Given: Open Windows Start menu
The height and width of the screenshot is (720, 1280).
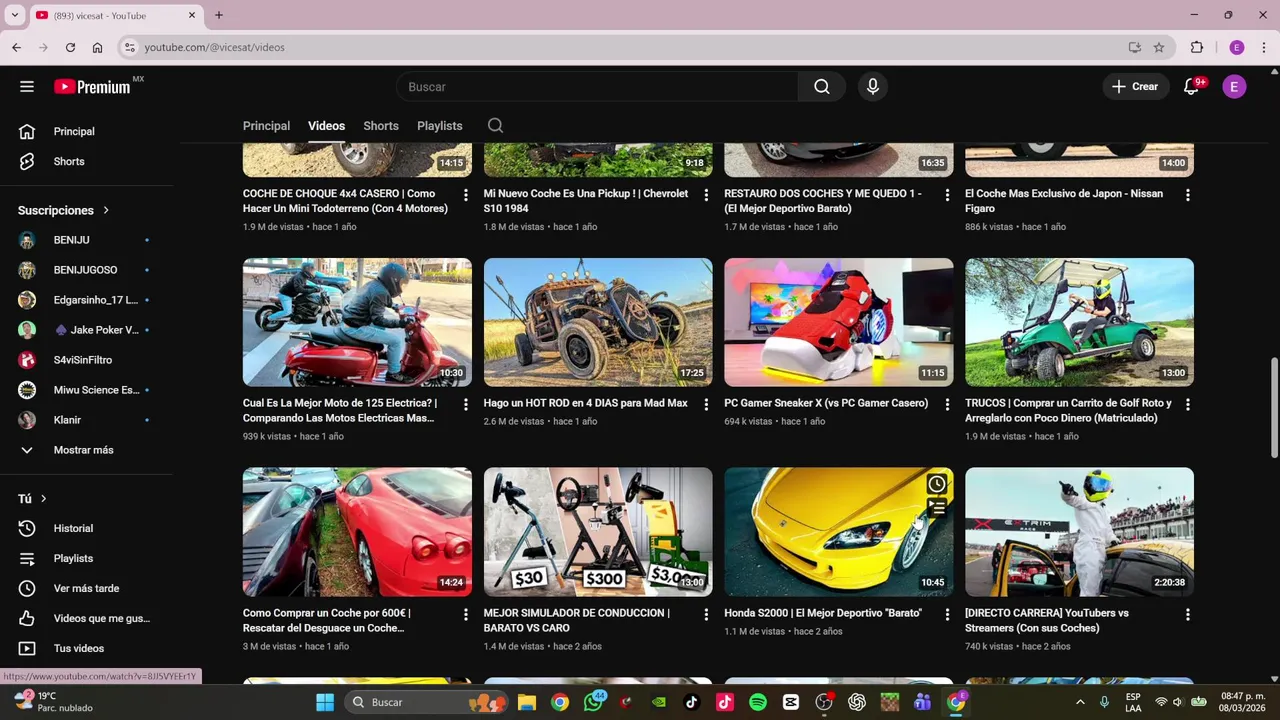Looking at the screenshot, I should (x=325, y=702).
